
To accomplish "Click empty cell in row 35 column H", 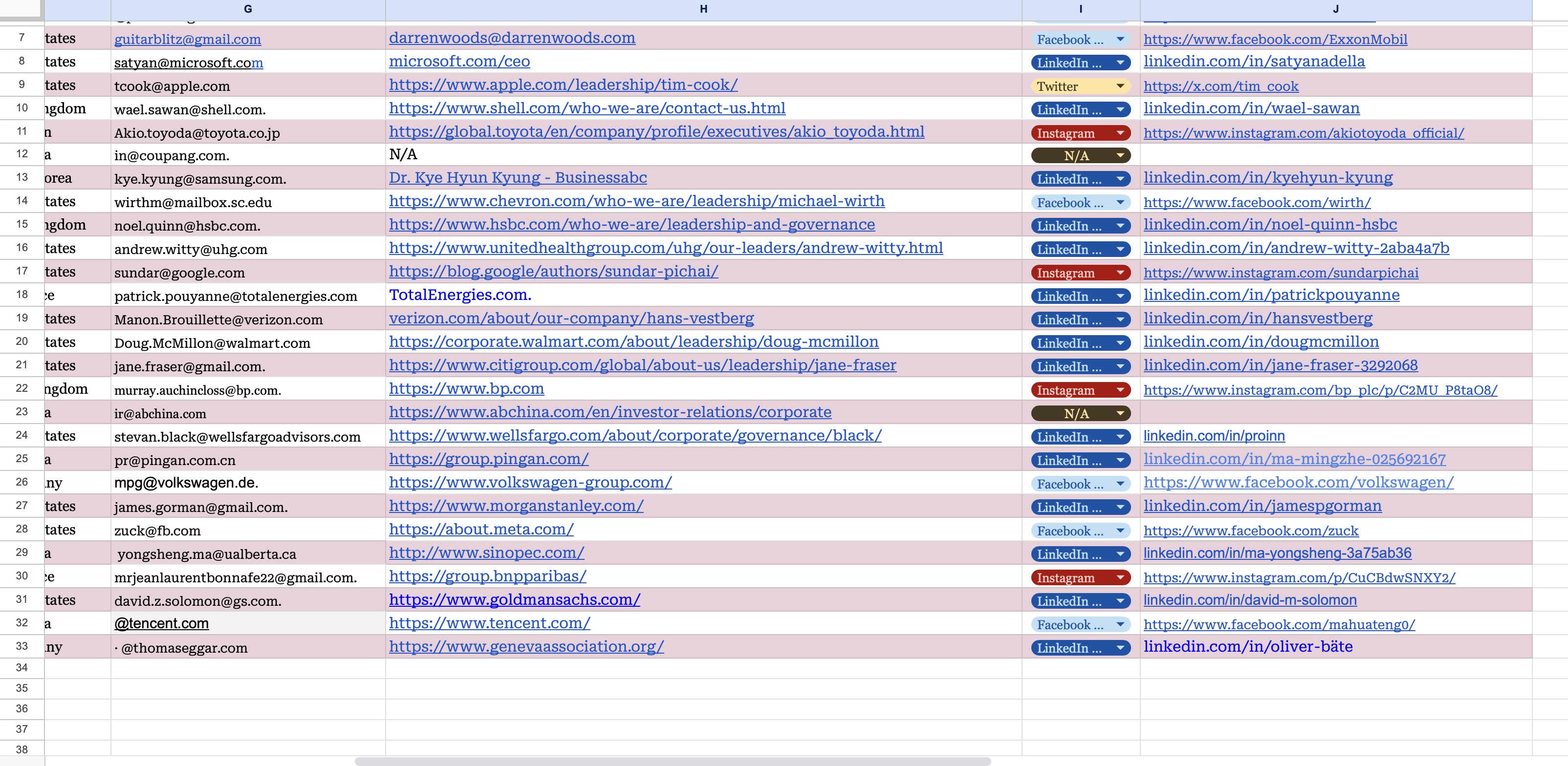I will click(703, 688).
